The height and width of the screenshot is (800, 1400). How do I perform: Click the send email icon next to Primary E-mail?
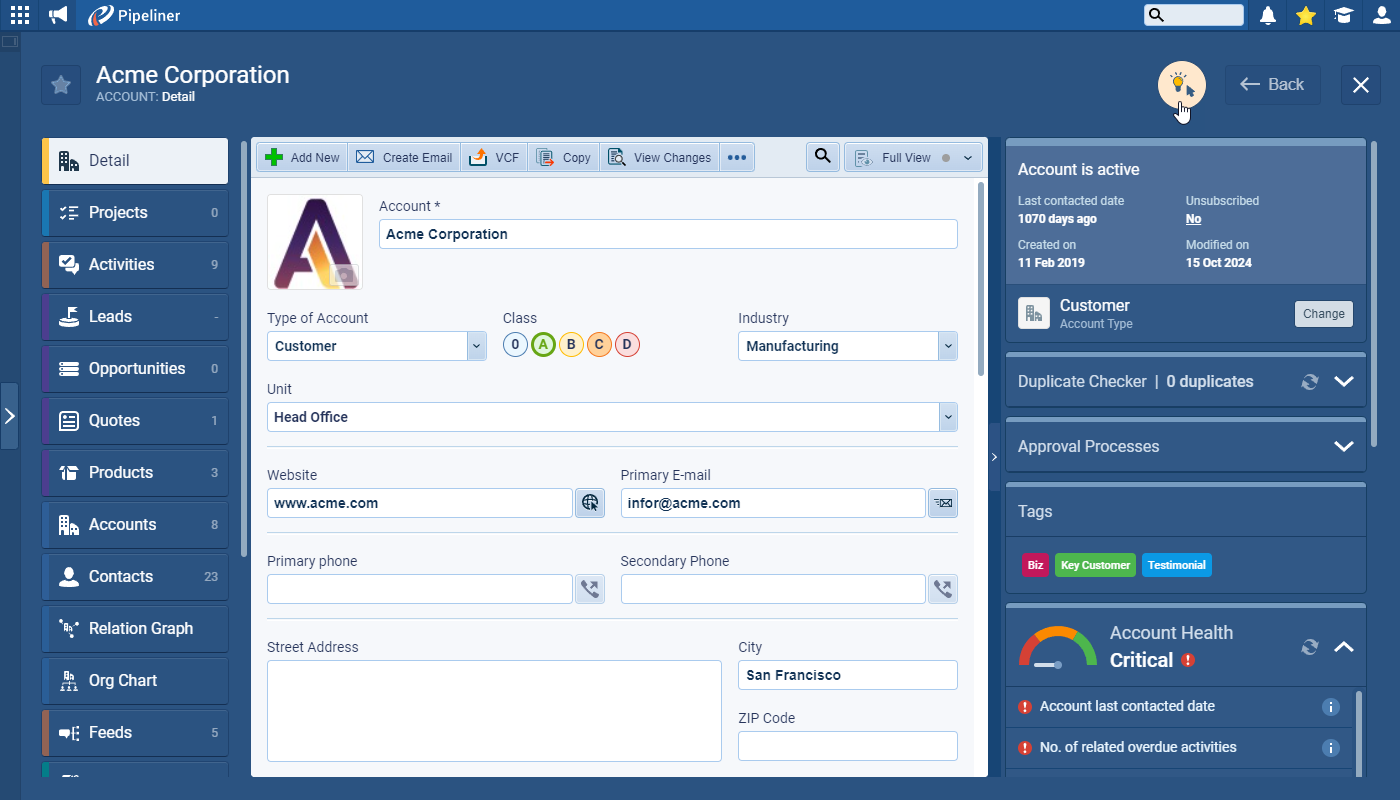[942, 503]
